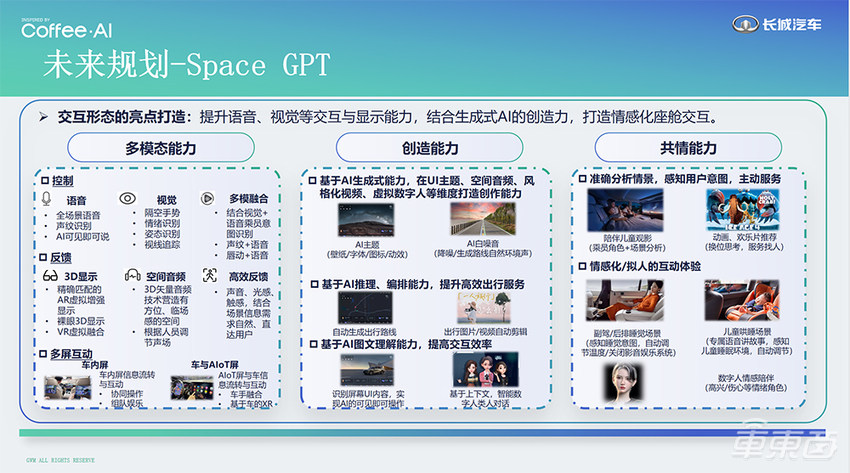Click the 情绪识别 bullet text
This screenshot has width=850, height=473.
pyautogui.click(x=162, y=223)
